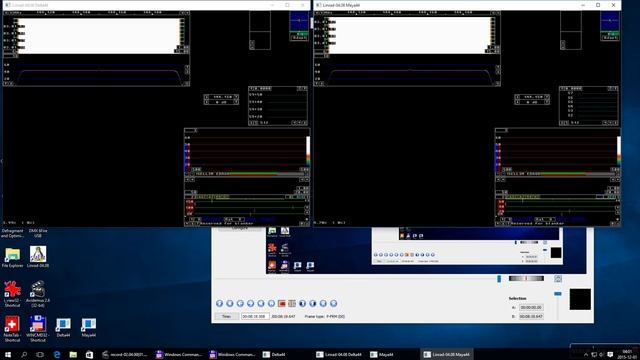Go to last frame in Avidemux
The image size is (640, 360).
[x=333, y=303]
